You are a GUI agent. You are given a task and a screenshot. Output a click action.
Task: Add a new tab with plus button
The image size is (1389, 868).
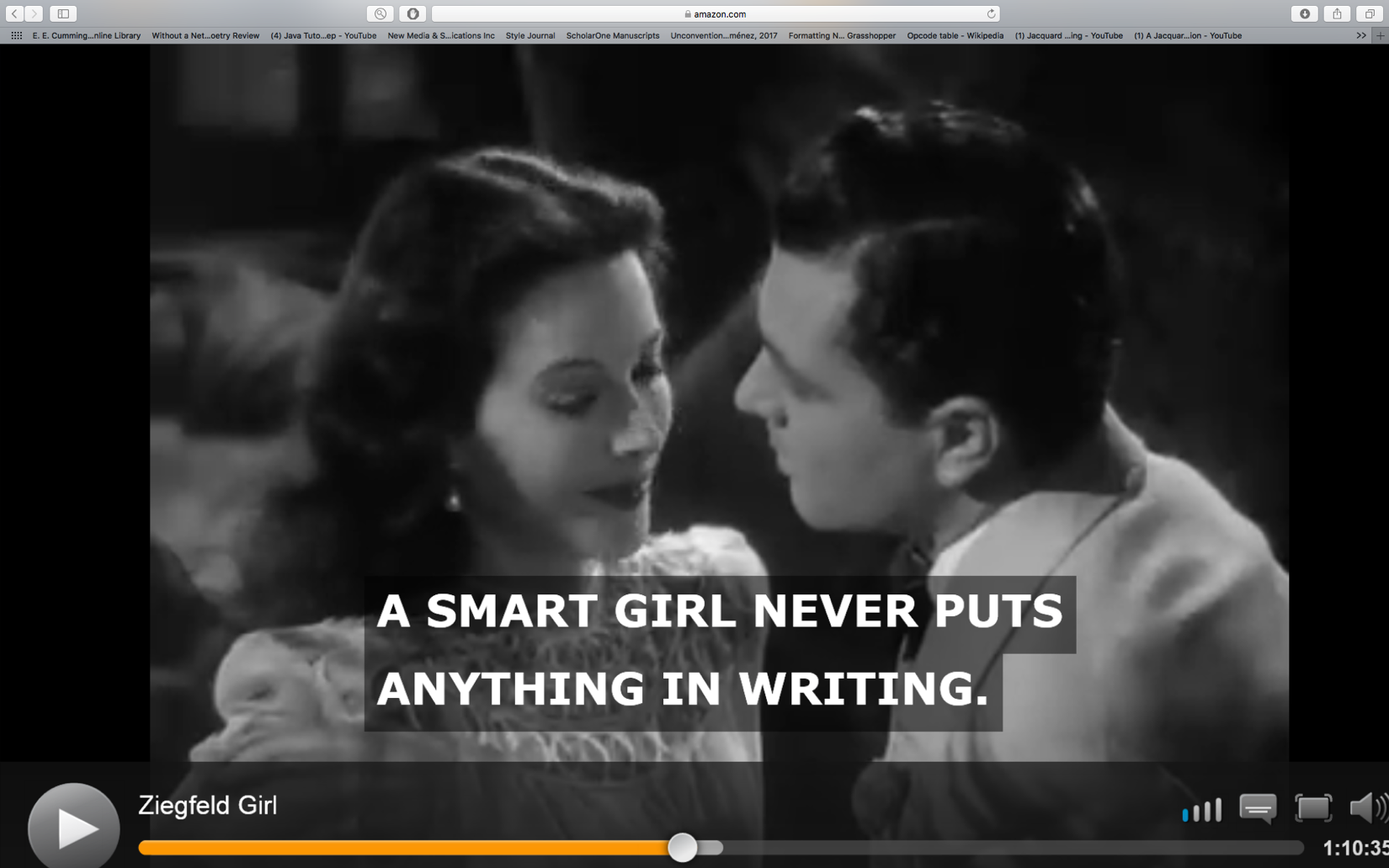(1380, 35)
